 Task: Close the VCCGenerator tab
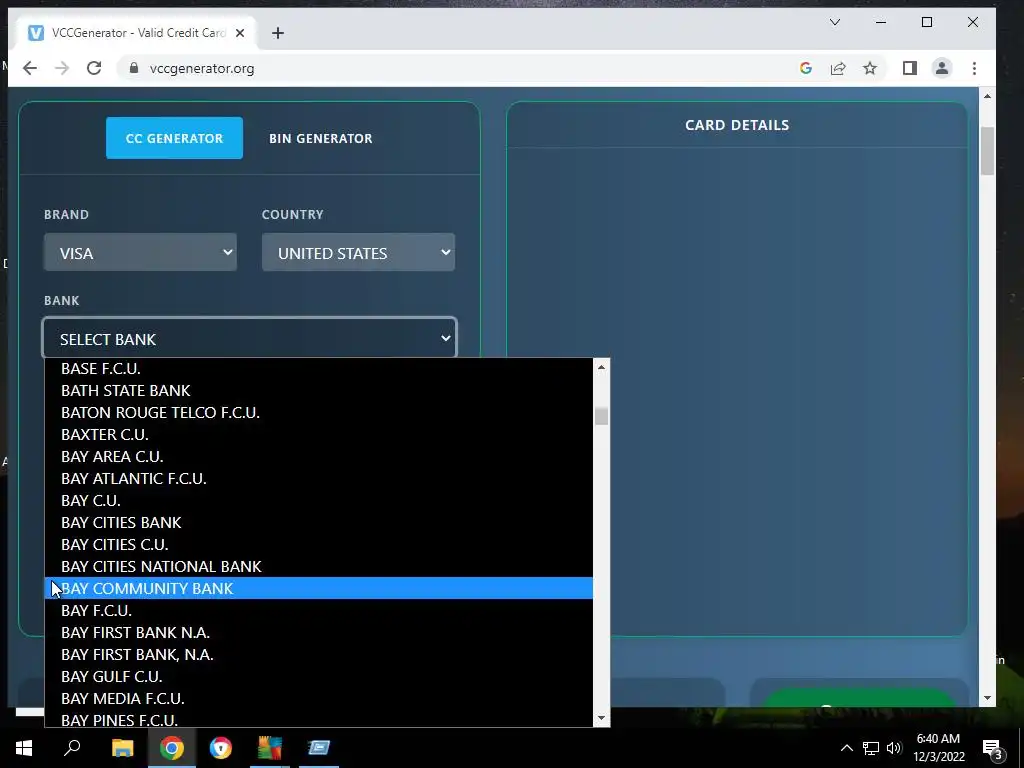click(x=240, y=33)
